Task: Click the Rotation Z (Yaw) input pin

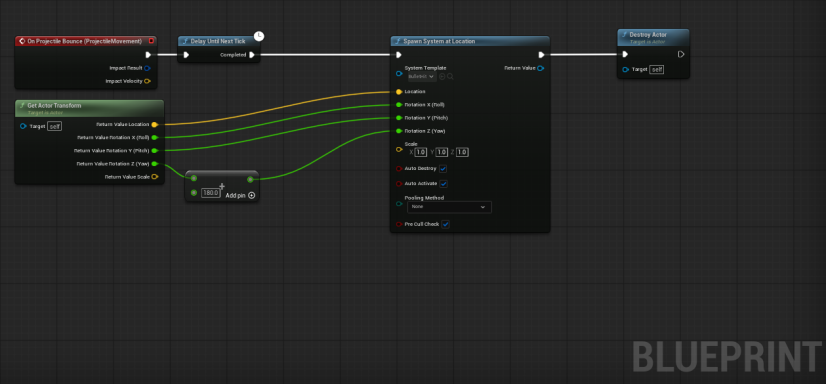Action: (x=399, y=131)
